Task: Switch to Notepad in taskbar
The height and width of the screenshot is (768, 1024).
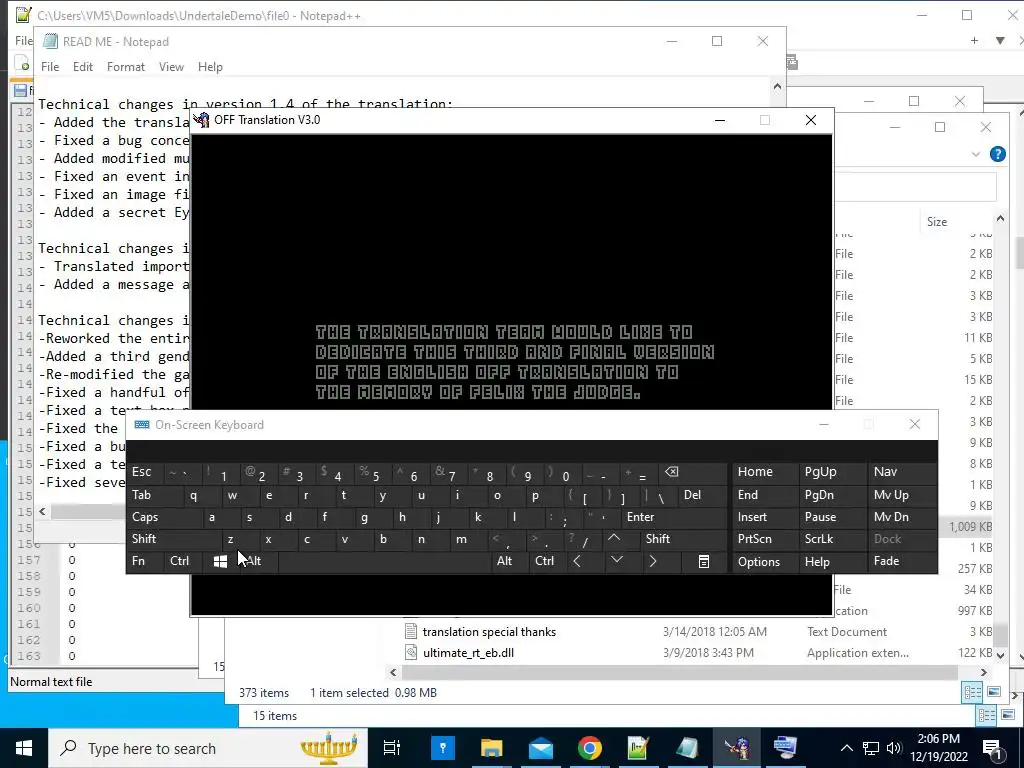Action: pos(687,748)
